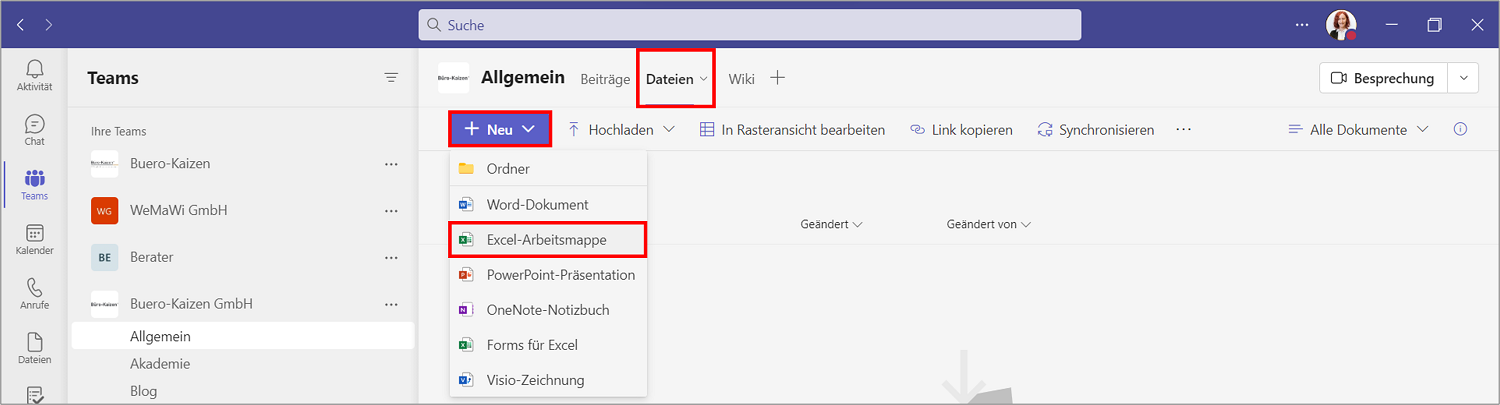Open Dateien in the left rail
The image size is (1500, 405).
tap(35, 349)
